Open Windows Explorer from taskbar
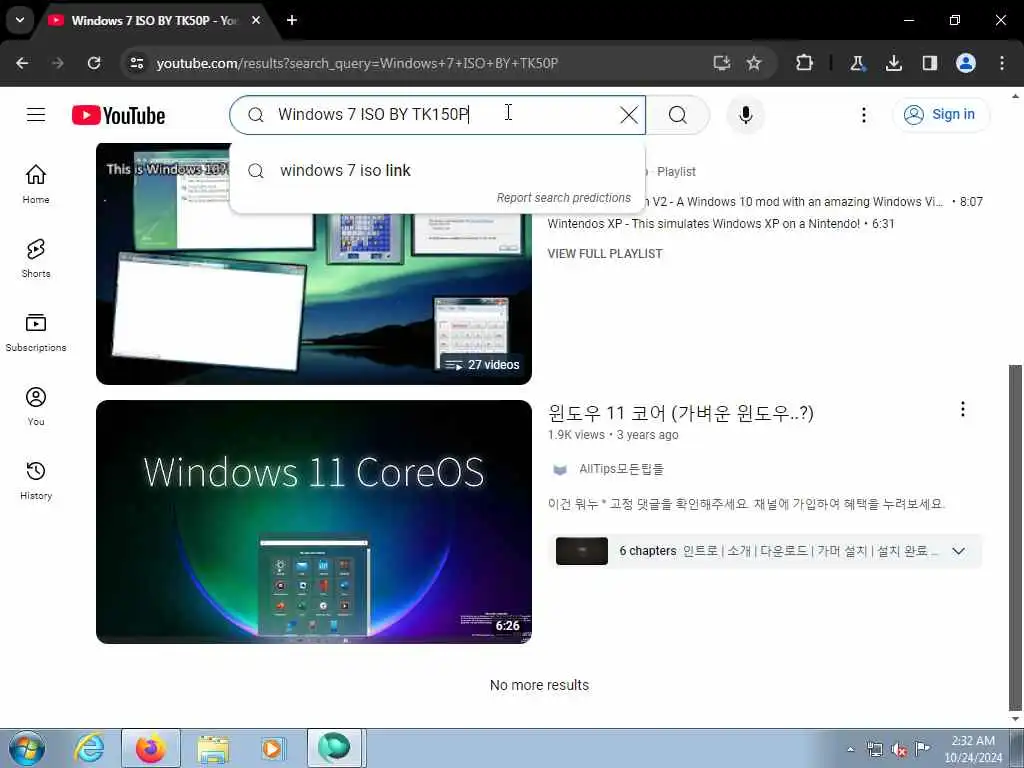The width and height of the screenshot is (1024, 768). (213, 749)
